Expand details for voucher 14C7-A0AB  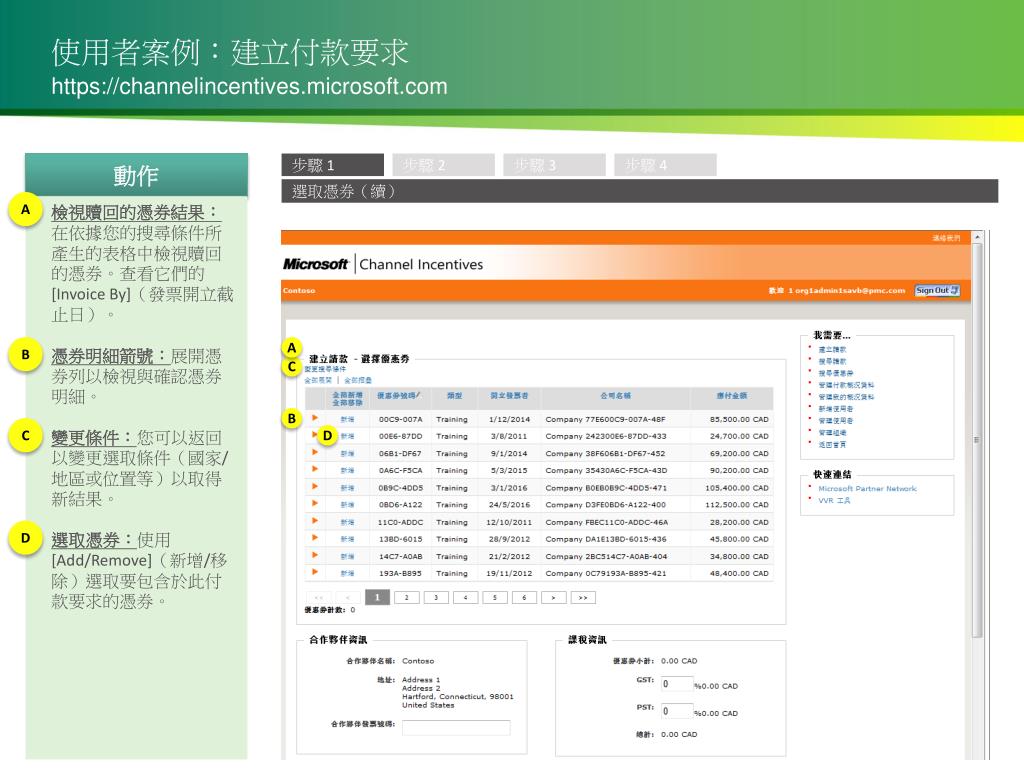315,555
